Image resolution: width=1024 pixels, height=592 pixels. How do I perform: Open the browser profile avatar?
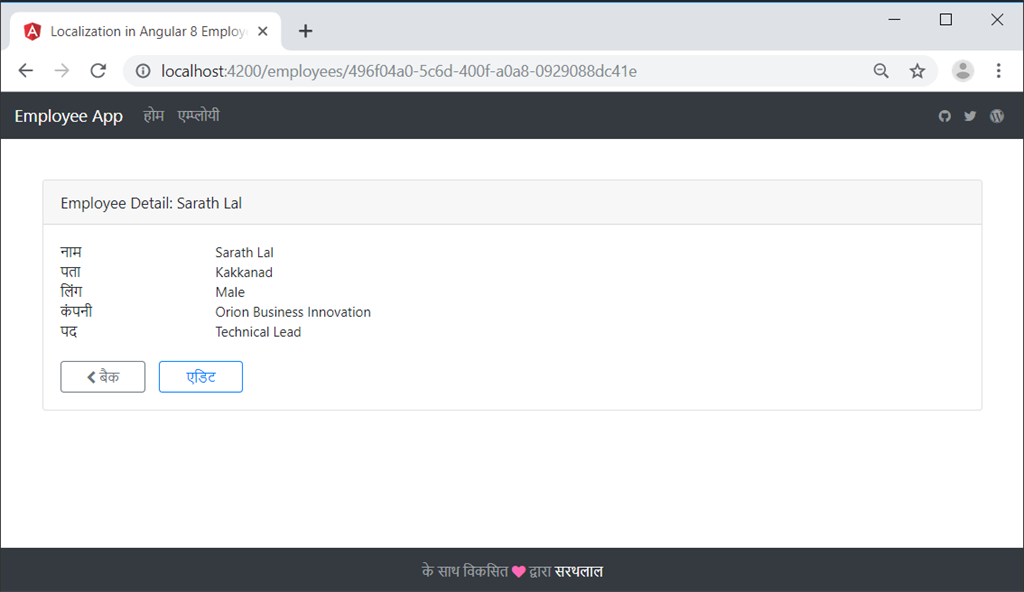point(962,71)
